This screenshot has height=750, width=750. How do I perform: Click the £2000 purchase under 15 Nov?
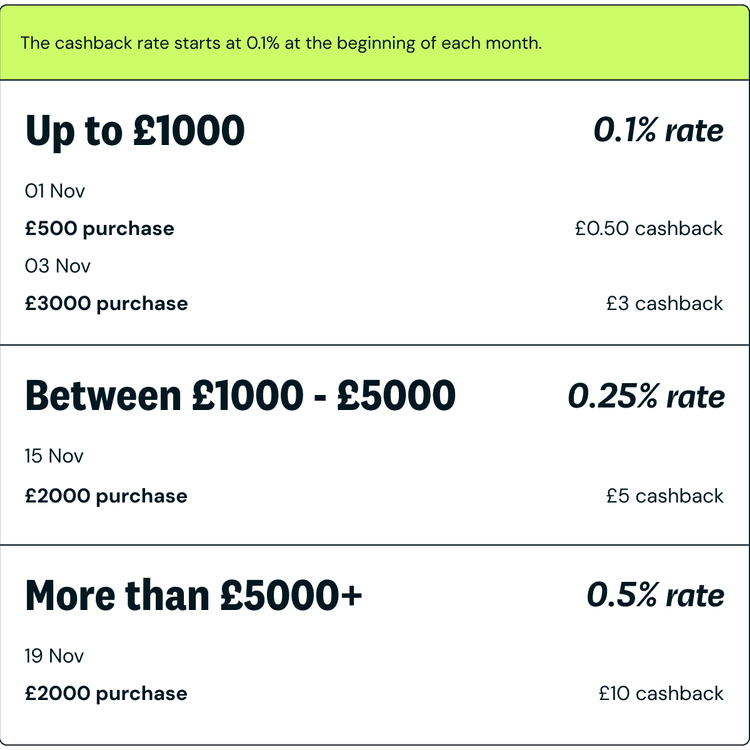tap(106, 496)
